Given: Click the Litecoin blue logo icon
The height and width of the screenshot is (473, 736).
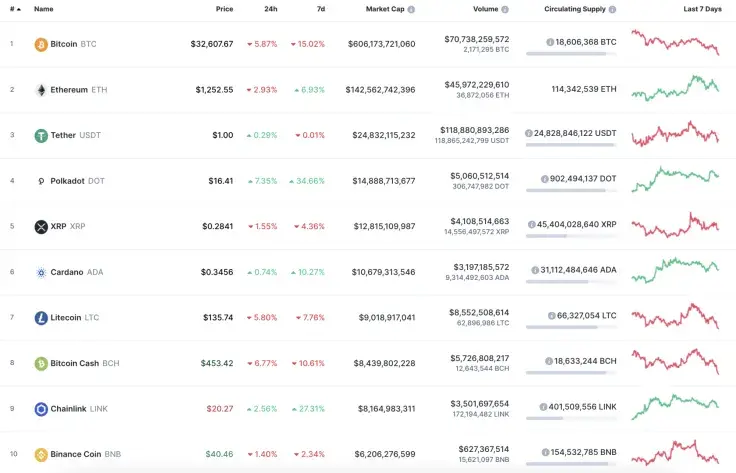Looking at the screenshot, I should (41, 318).
